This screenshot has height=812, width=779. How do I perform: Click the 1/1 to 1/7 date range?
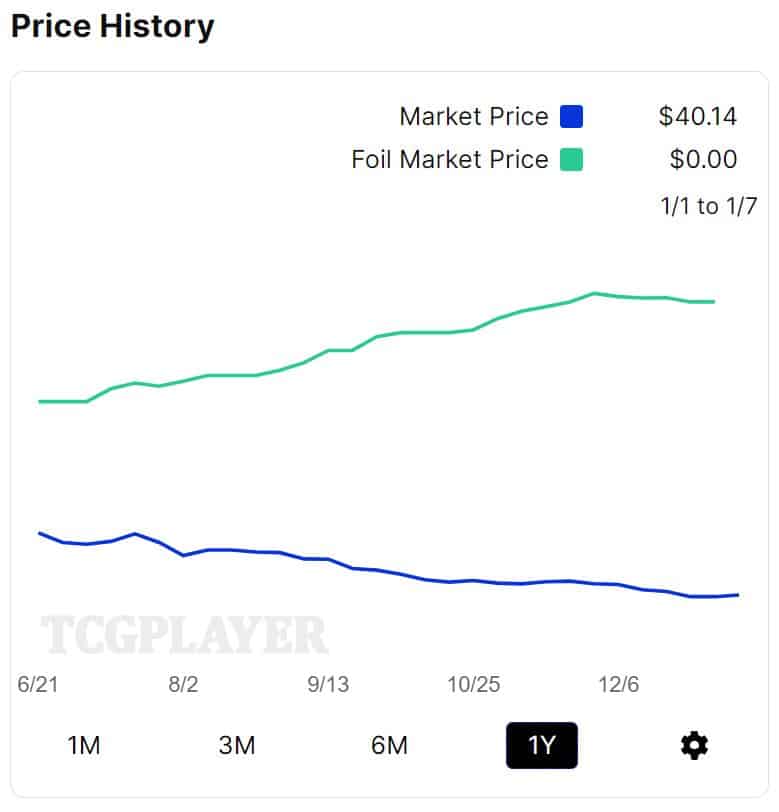[x=708, y=207]
